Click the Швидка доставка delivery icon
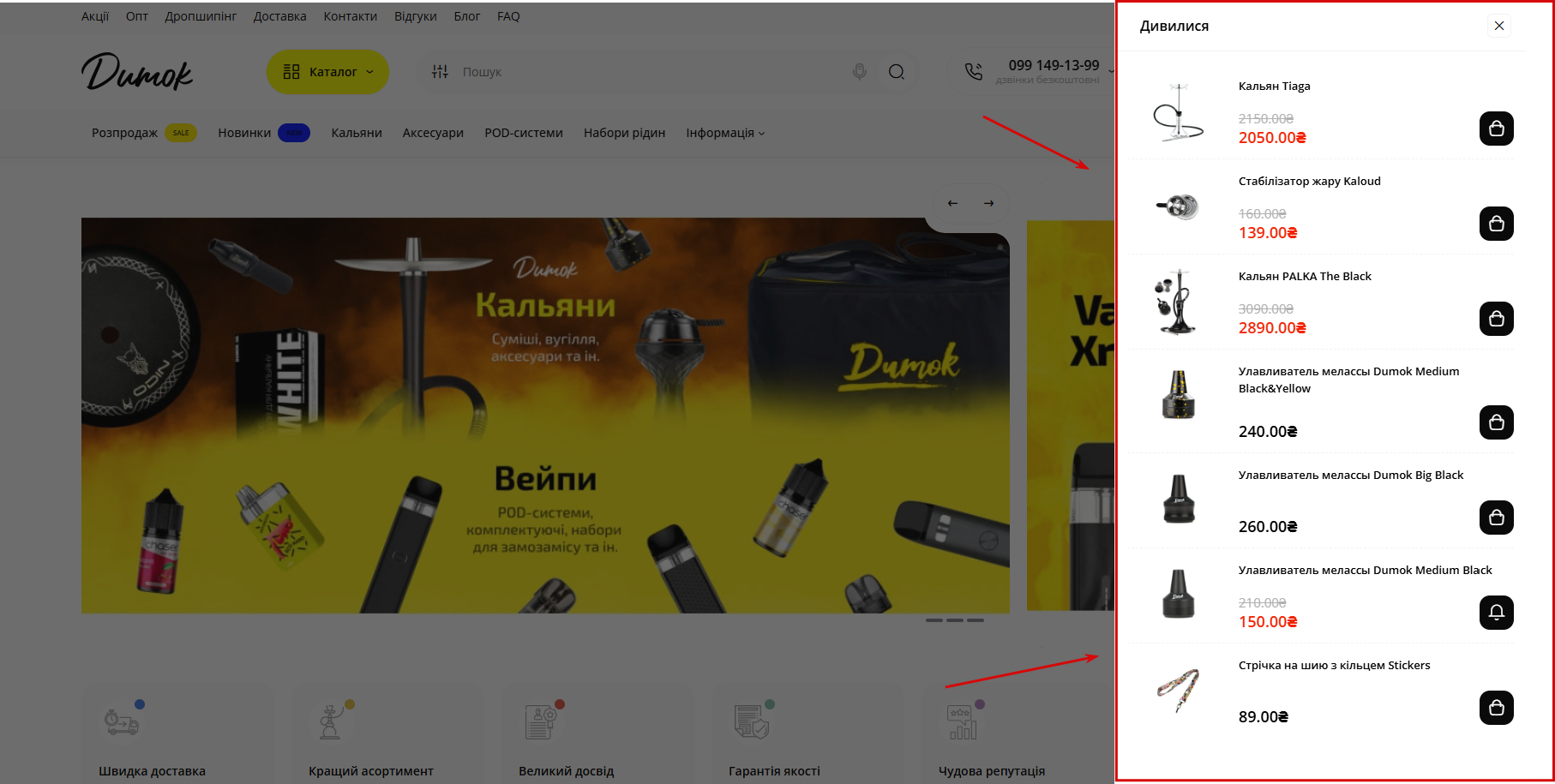This screenshot has height=784, width=1555. point(123,721)
